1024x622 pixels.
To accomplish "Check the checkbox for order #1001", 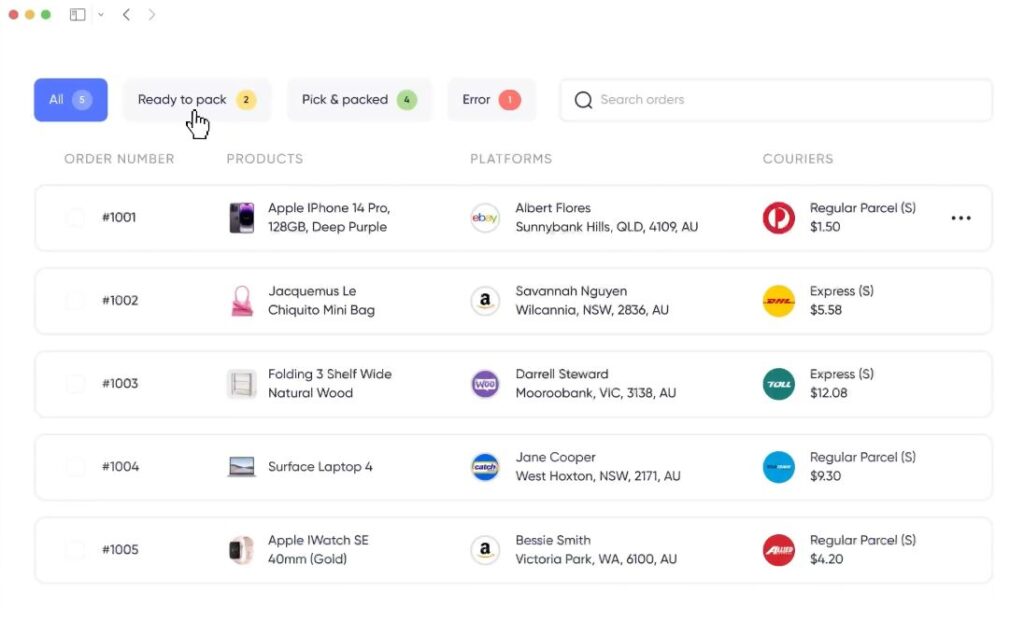I will click(75, 218).
